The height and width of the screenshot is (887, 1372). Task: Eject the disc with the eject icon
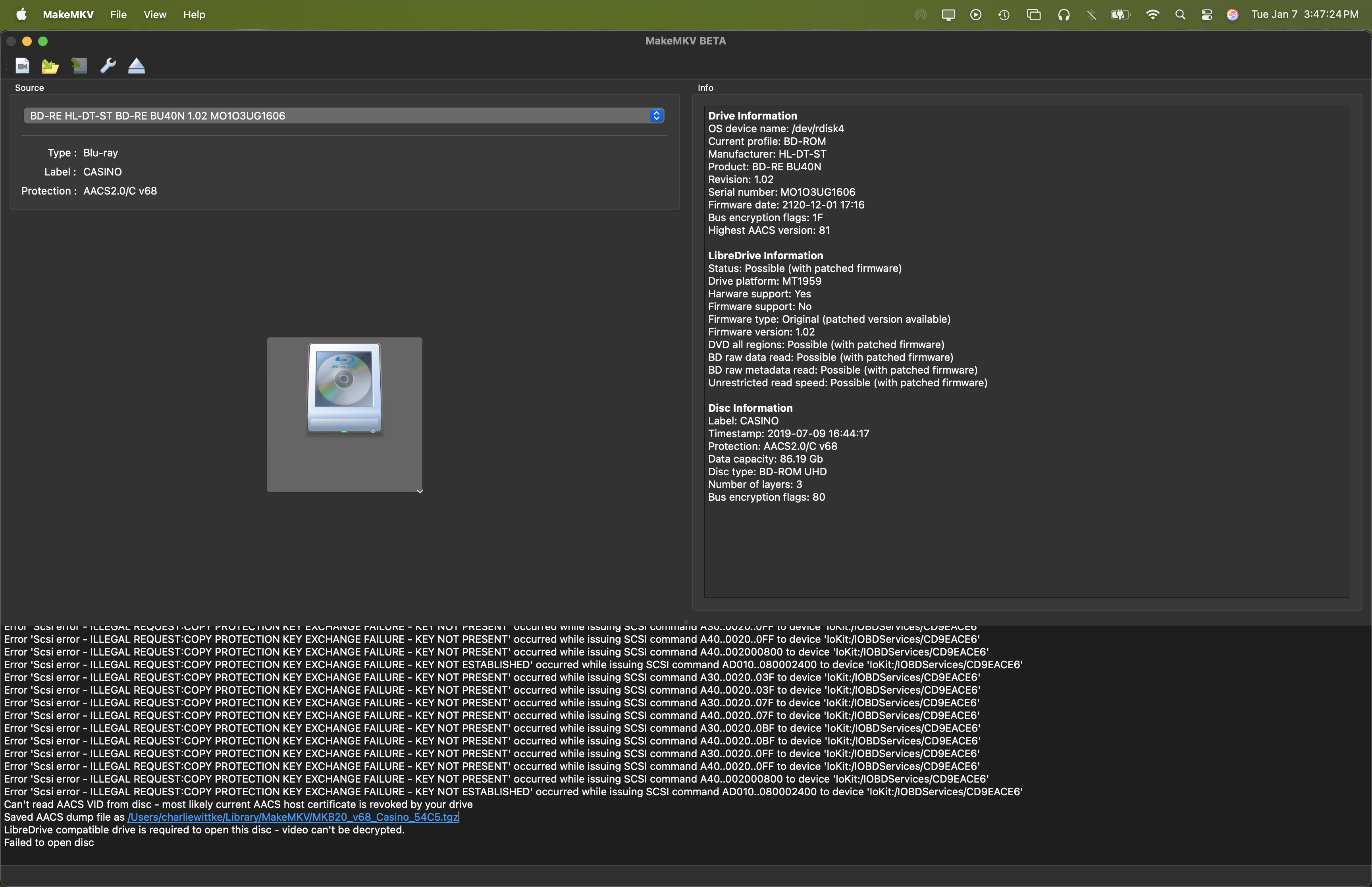tap(137, 66)
